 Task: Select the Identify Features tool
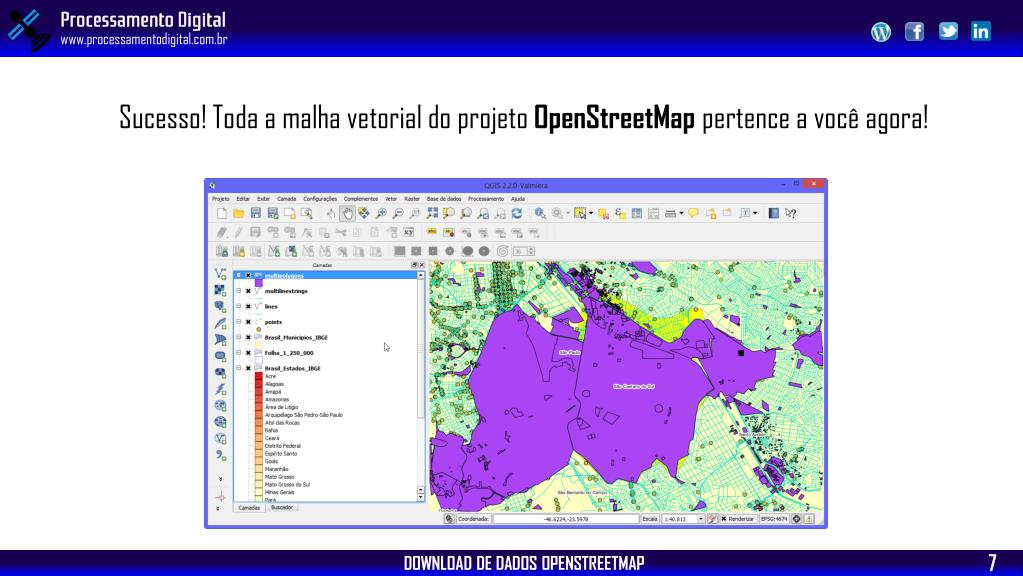coord(540,213)
